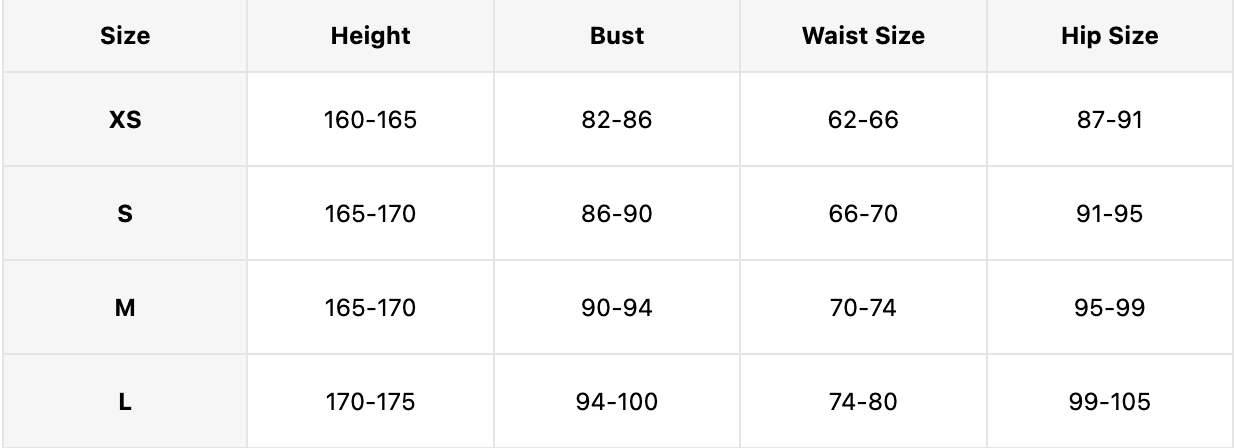Click the L bust value 94-100
1234x448 pixels.
click(x=617, y=403)
